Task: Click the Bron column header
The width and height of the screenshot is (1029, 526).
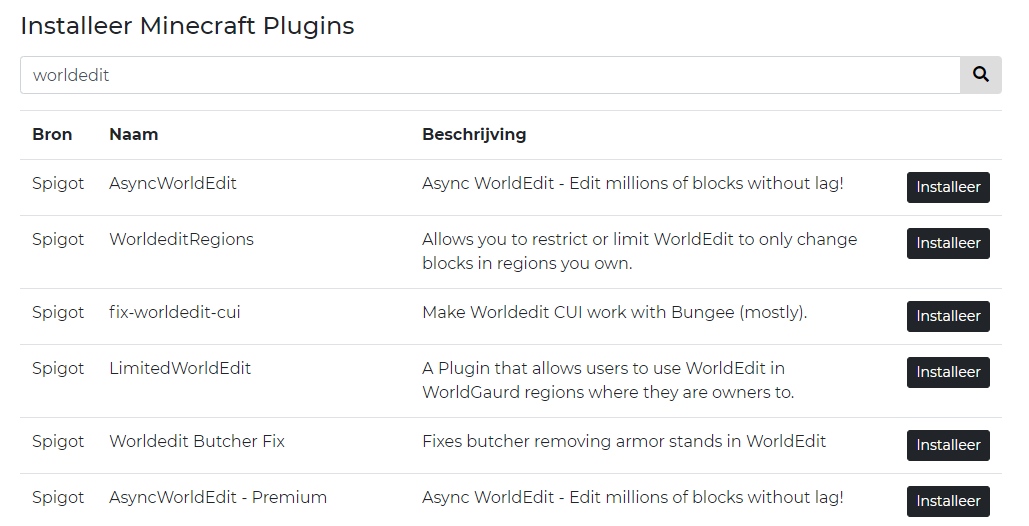Action: tap(52, 134)
